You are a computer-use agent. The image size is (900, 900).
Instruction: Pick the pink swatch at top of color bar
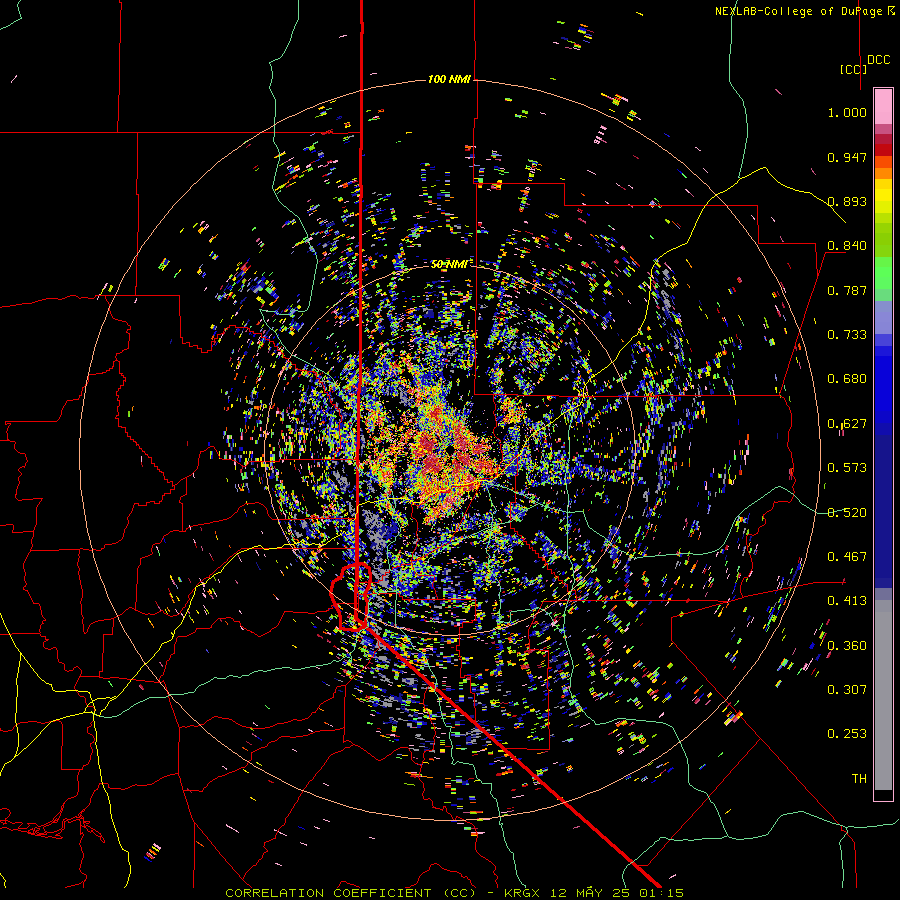pos(883,106)
